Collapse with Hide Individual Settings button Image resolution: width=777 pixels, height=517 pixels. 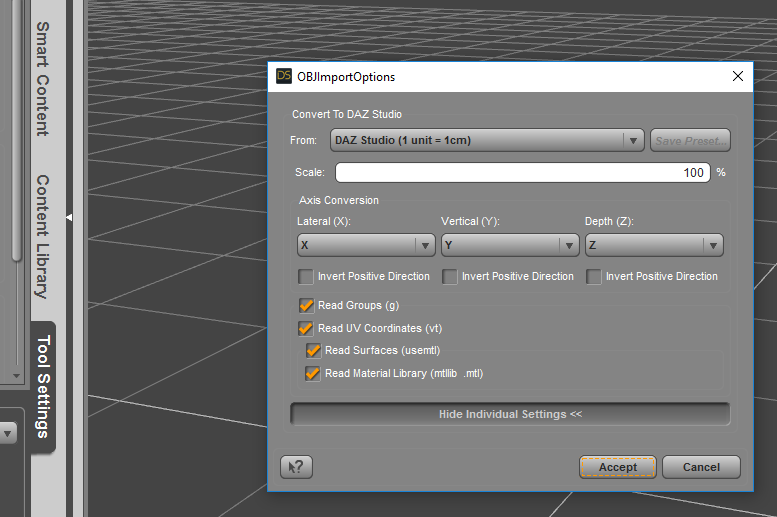click(x=510, y=414)
